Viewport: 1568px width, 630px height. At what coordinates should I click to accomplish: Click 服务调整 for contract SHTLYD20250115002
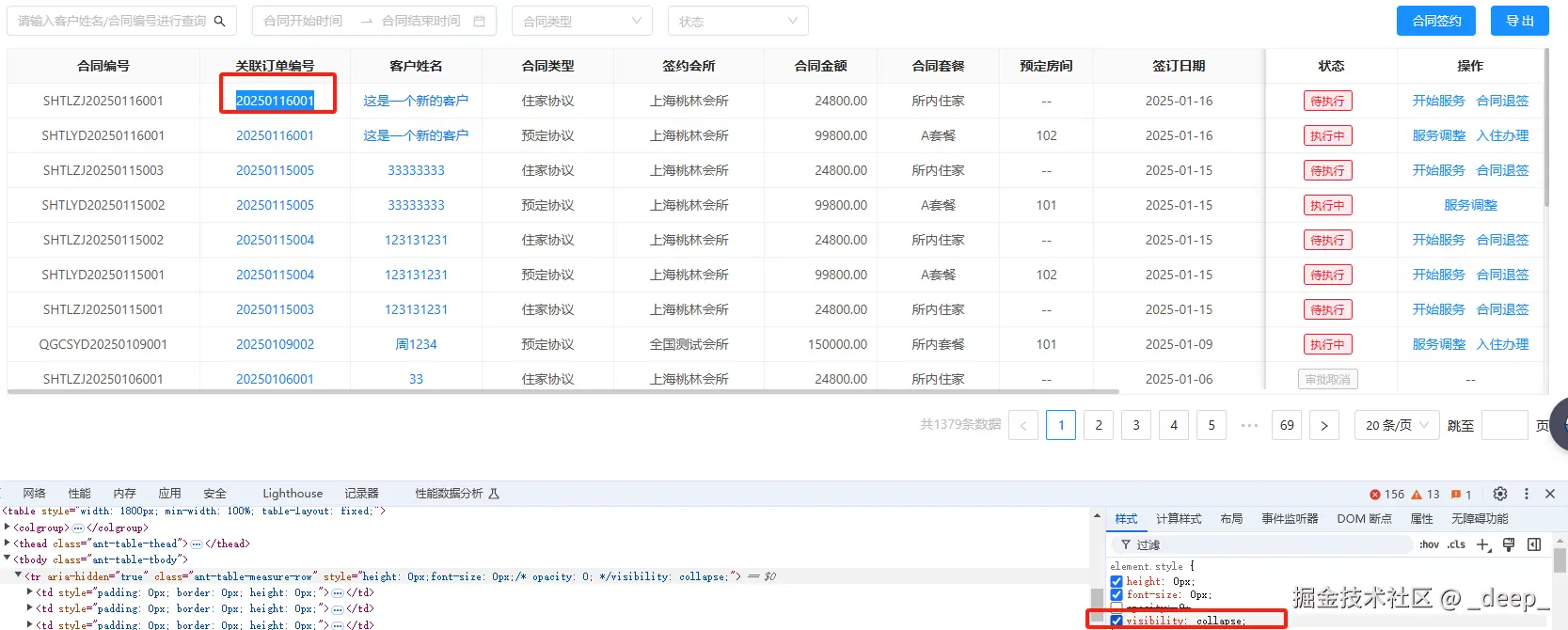1470,205
